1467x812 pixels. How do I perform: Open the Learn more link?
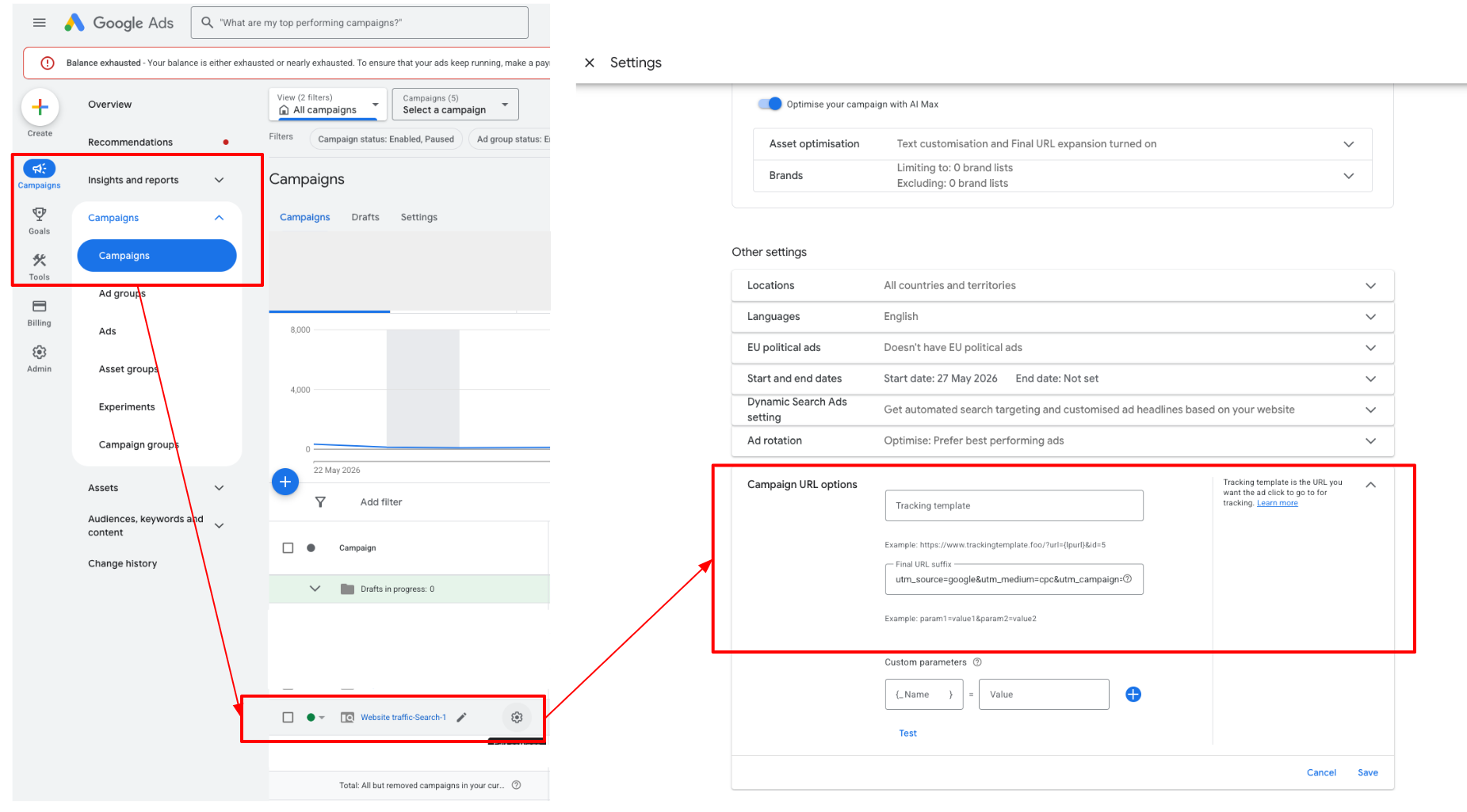(x=1278, y=503)
